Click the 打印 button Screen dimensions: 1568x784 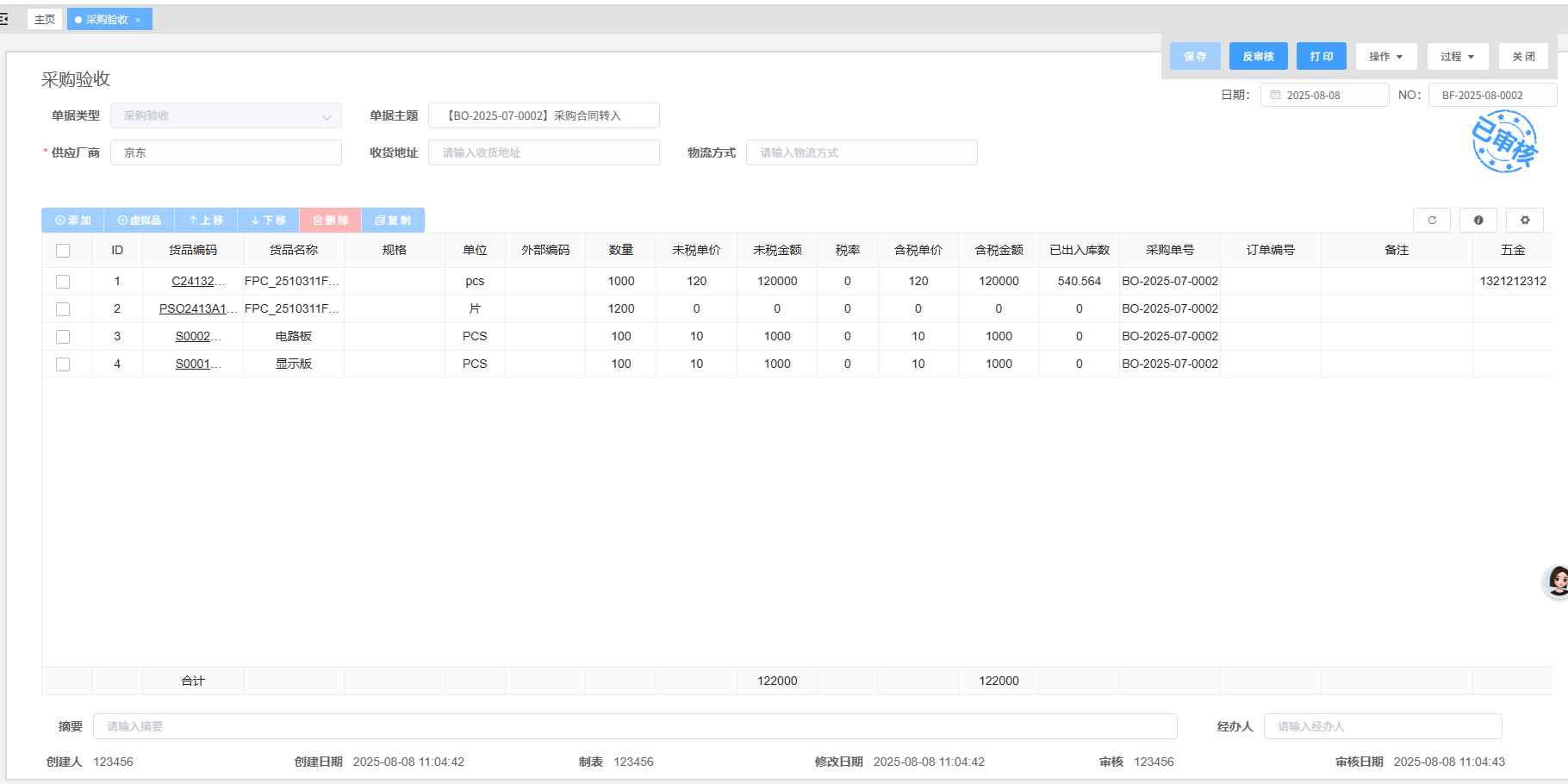[x=1321, y=57]
